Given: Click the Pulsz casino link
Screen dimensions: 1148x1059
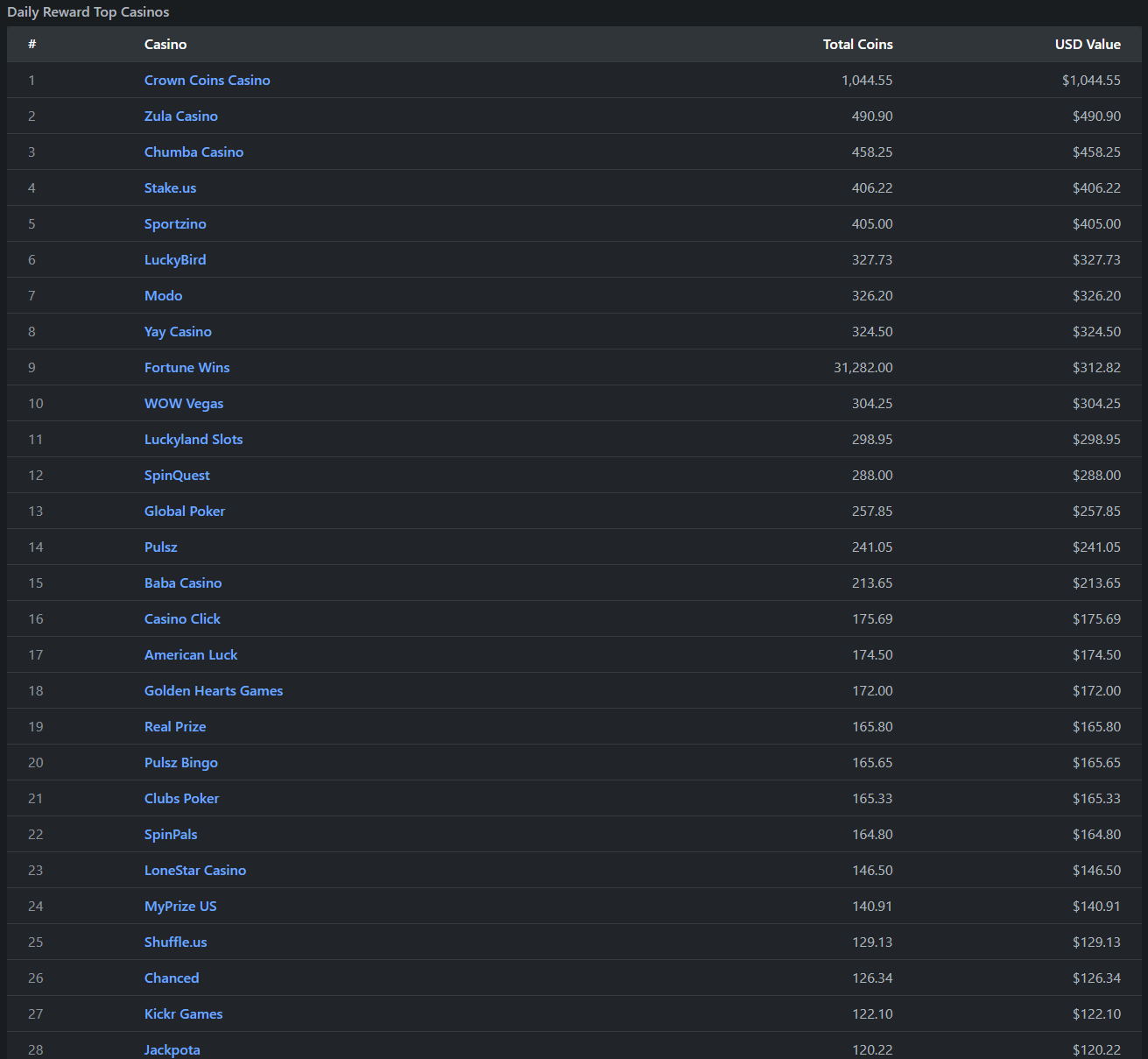Looking at the screenshot, I should click(160, 547).
